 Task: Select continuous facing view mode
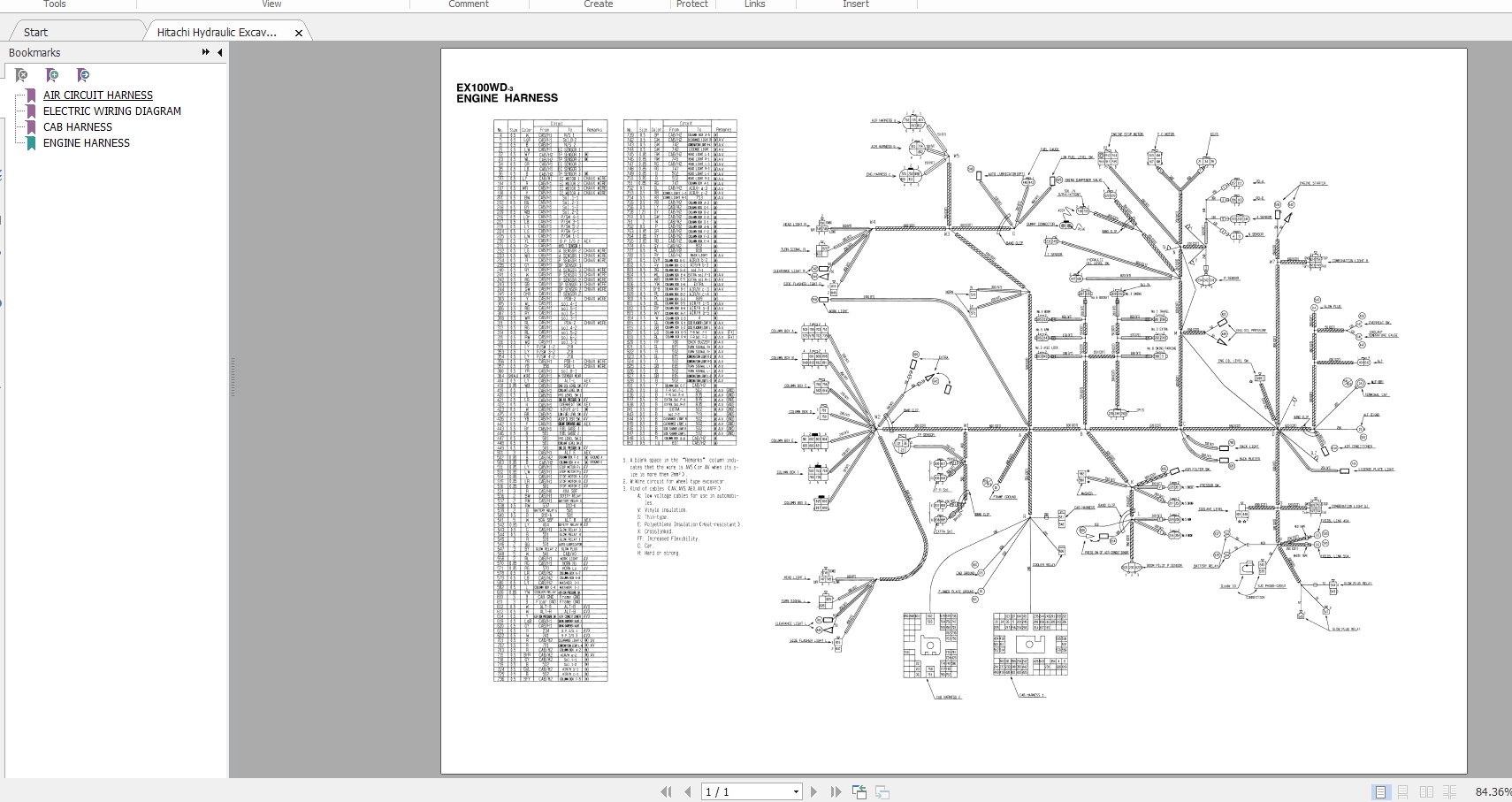[1449, 792]
